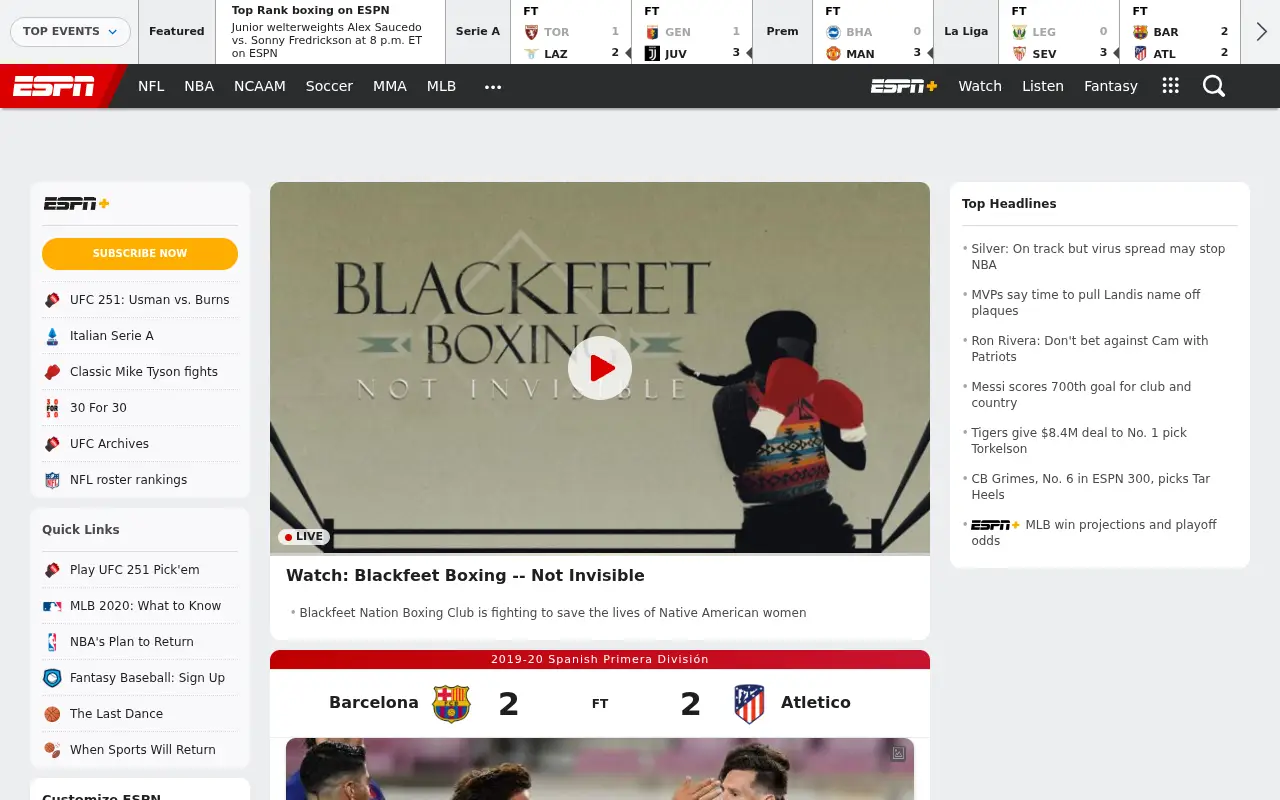The width and height of the screenshot is (1280, 800).
Task: Select the MMA menu
Action: [390, 86]
